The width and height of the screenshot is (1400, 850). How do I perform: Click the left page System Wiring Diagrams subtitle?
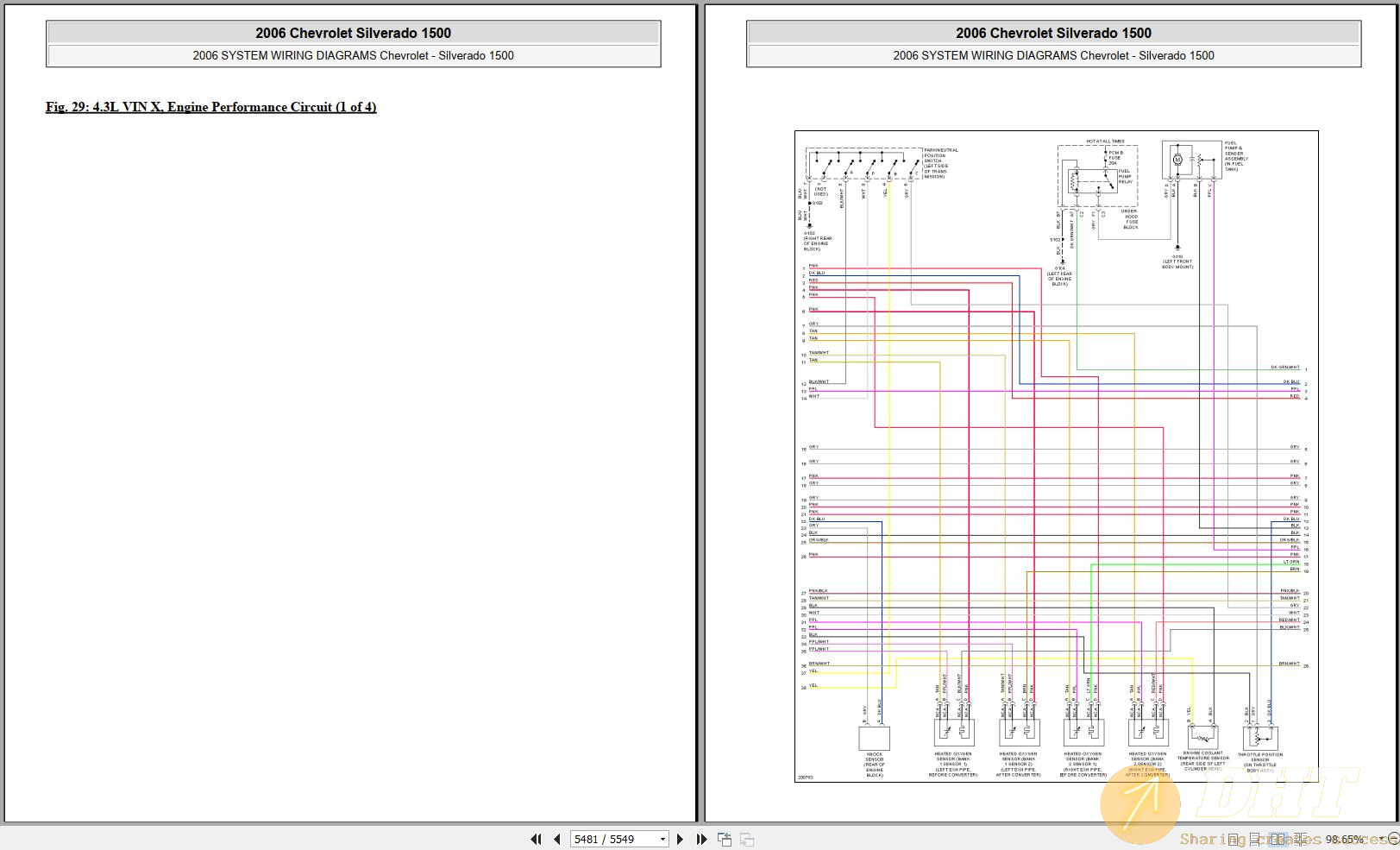(x=353, y=55)
